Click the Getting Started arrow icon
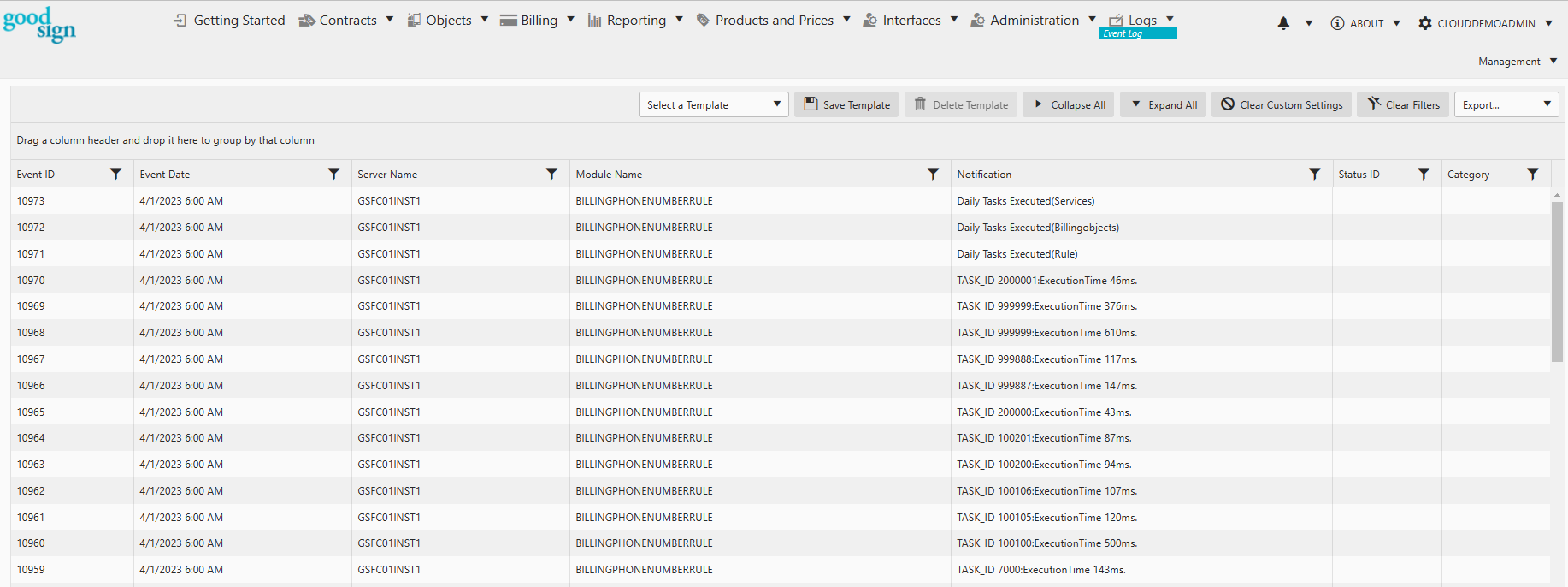The image size is (1568, 587). tap(180, 20)
